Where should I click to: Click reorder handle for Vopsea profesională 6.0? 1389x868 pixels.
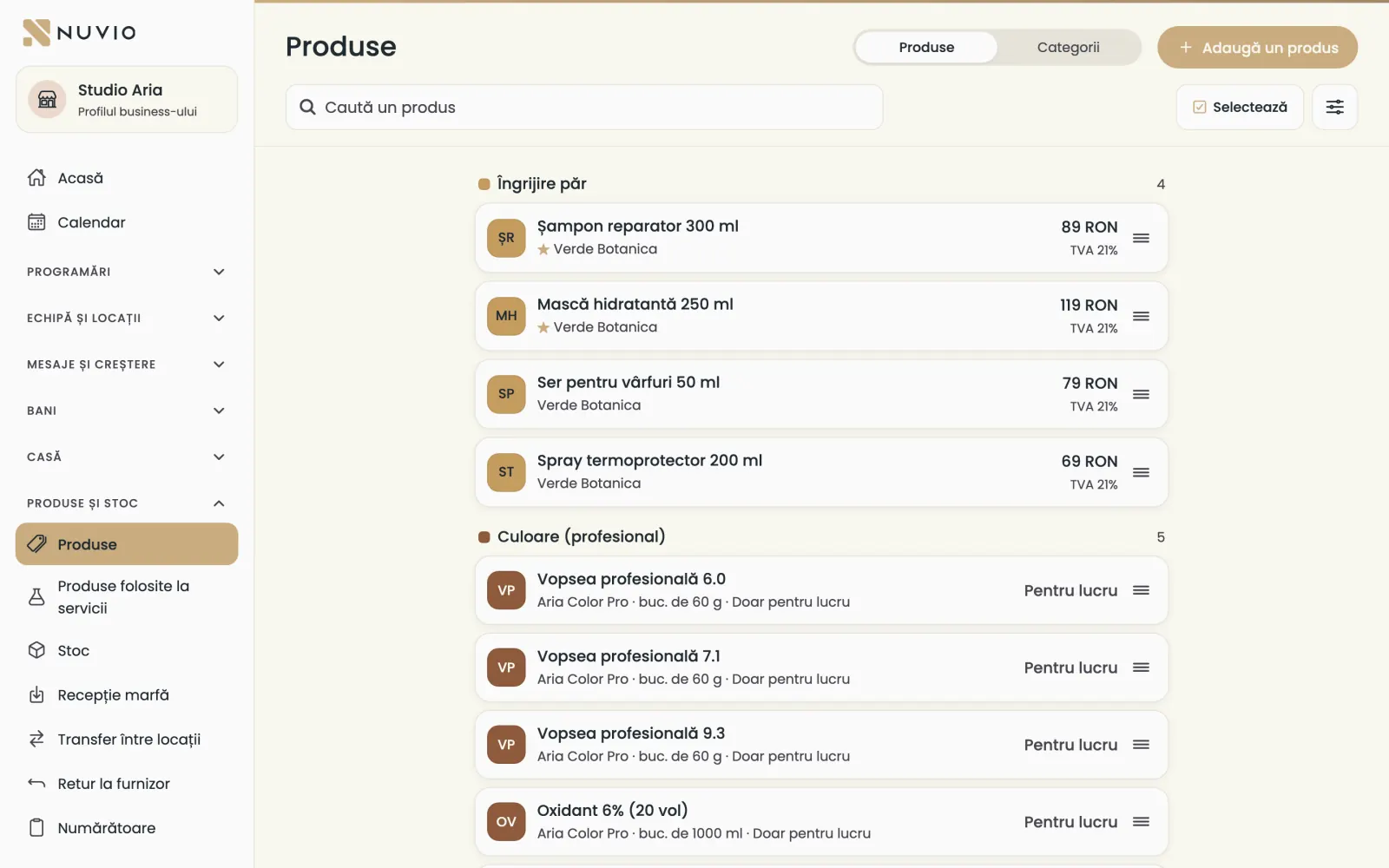tap(1141, 590)
